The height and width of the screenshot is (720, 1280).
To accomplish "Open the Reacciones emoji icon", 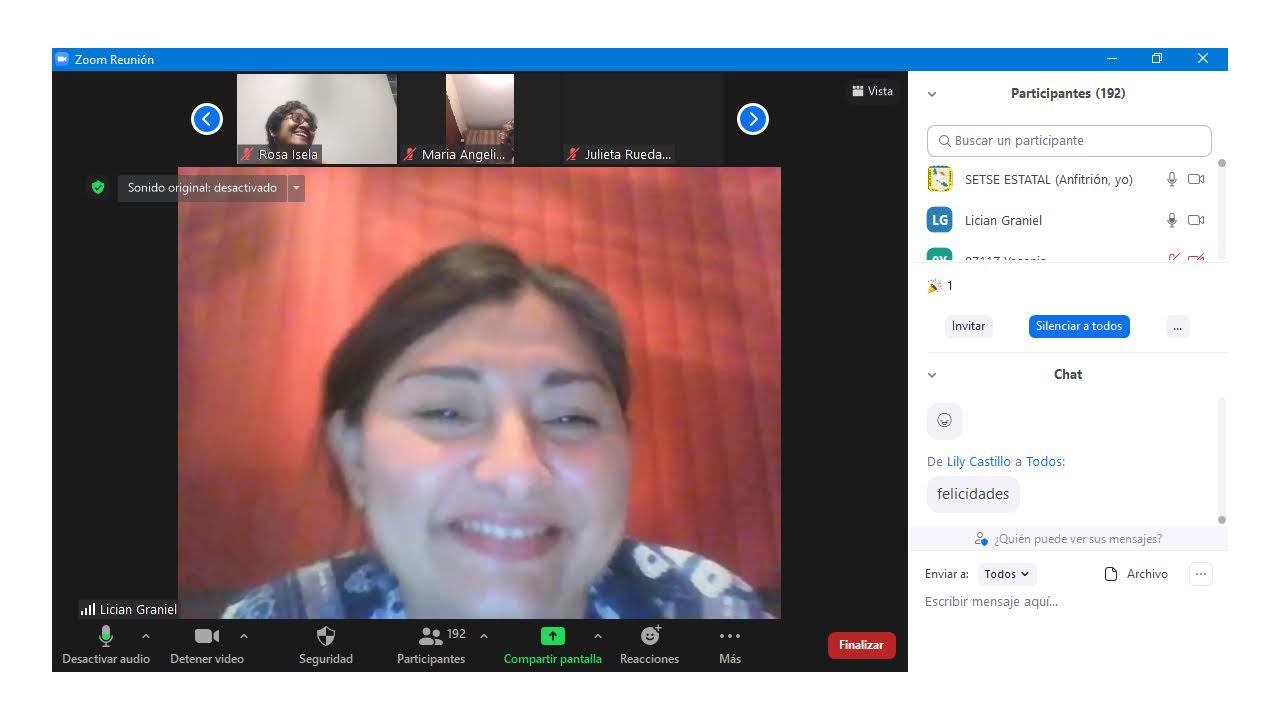I will pos(650,636).
